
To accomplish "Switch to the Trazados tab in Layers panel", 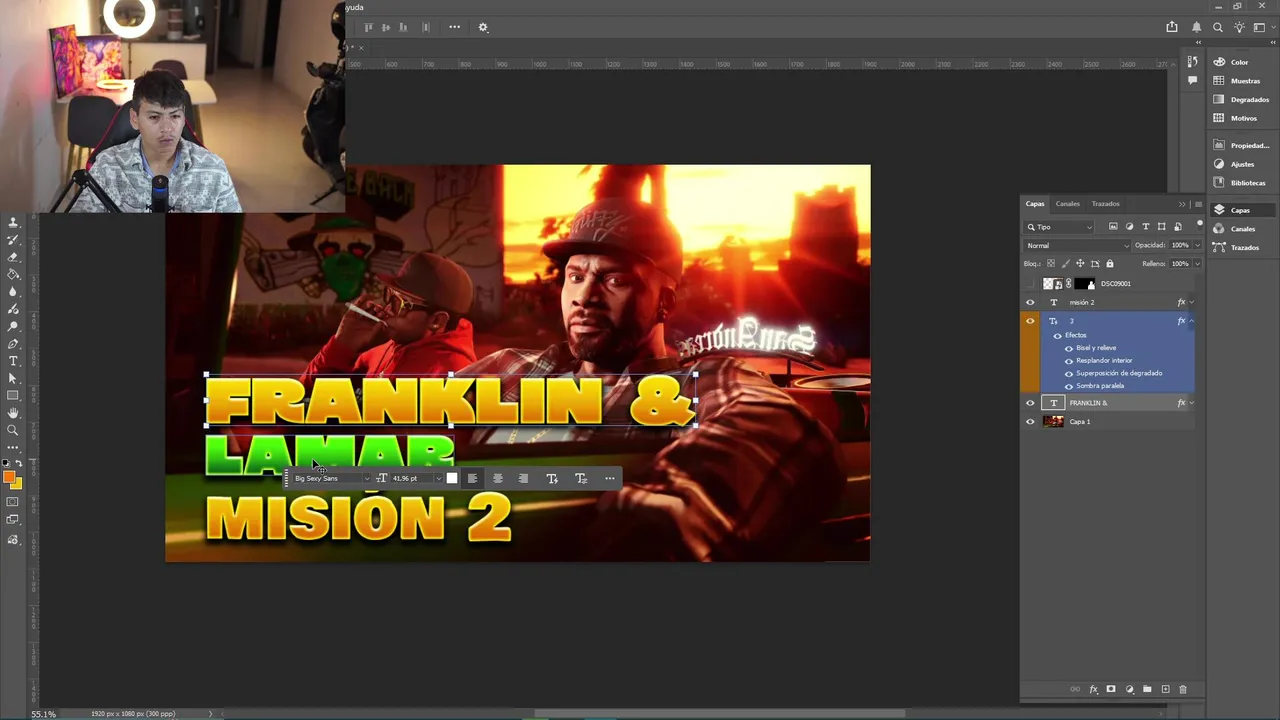I will pos(1105,204).
